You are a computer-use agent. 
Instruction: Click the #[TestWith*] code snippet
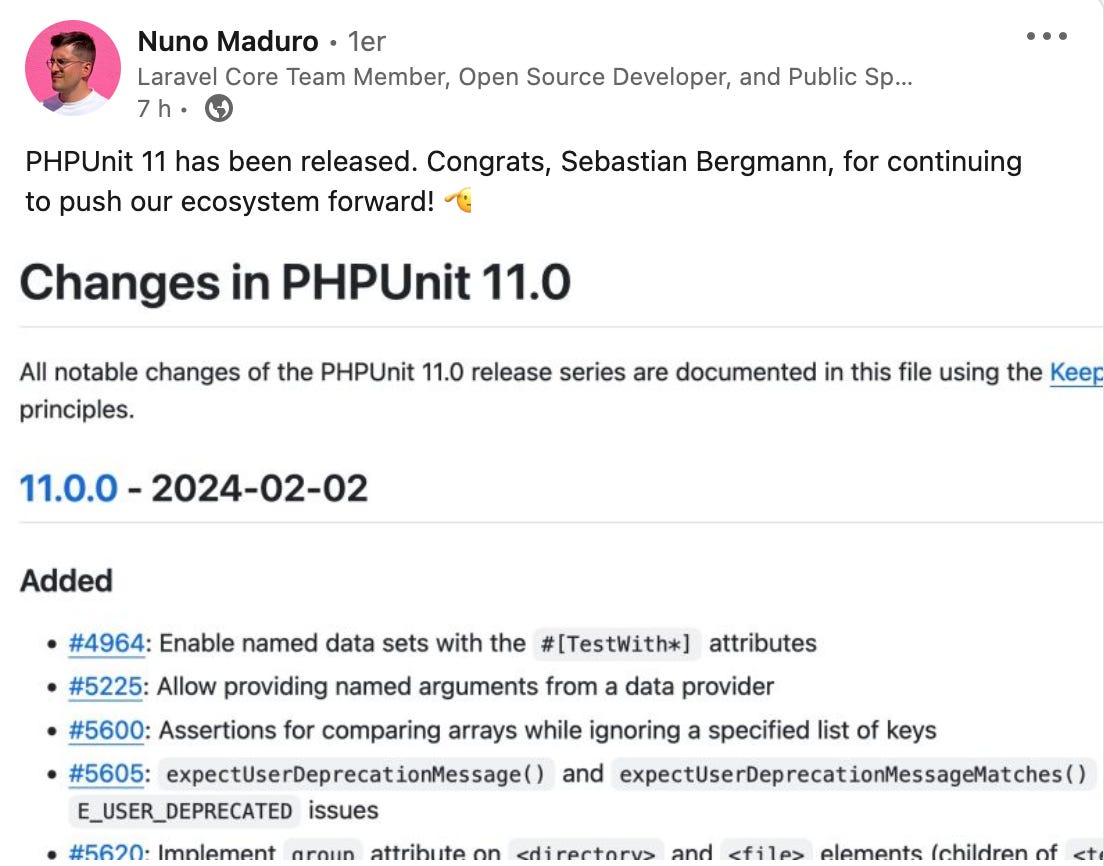[617, 644]
